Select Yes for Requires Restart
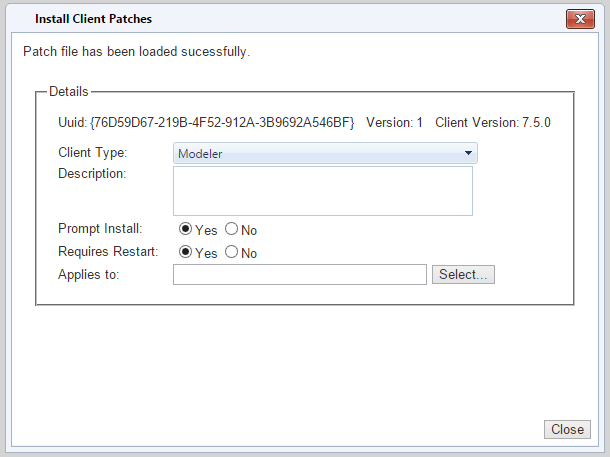610x457 pixels. click(185, 252)
